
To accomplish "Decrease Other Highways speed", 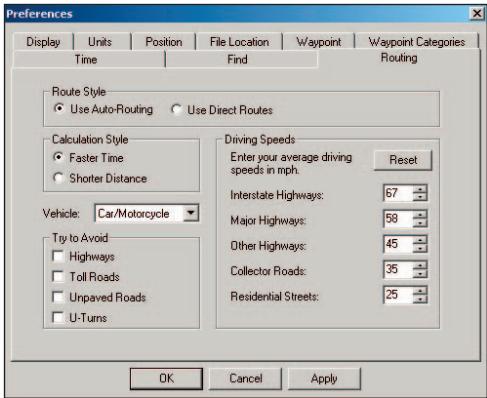I will [x=420, y=248].
